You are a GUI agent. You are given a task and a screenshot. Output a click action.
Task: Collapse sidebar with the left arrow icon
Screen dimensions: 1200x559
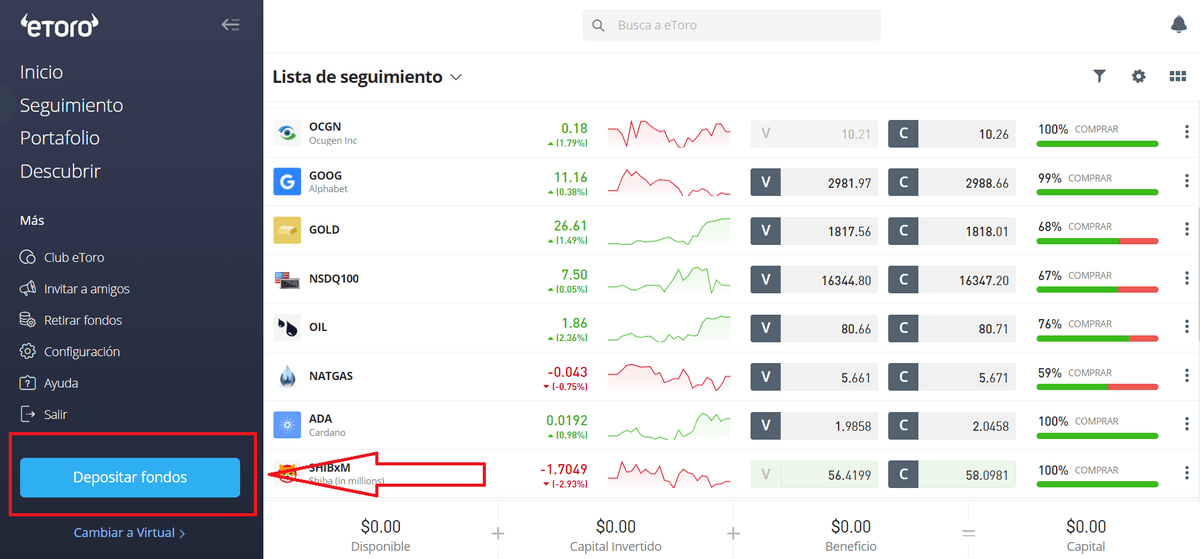(x=231, y=25)
